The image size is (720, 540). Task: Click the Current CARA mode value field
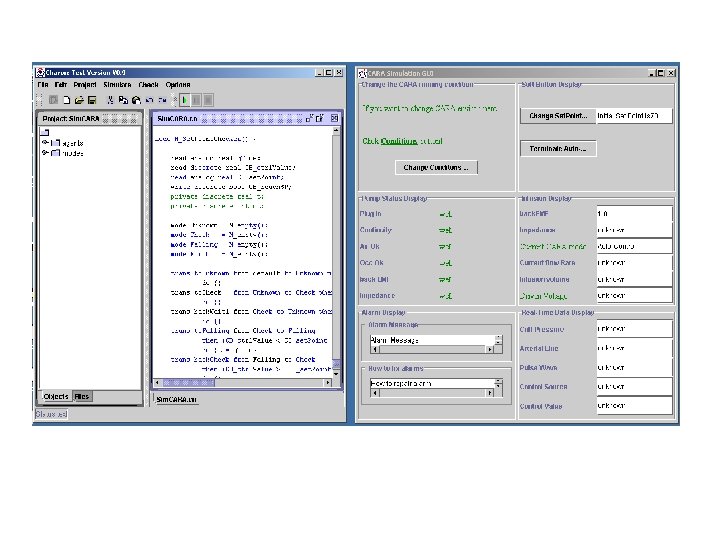coord(634,246)
